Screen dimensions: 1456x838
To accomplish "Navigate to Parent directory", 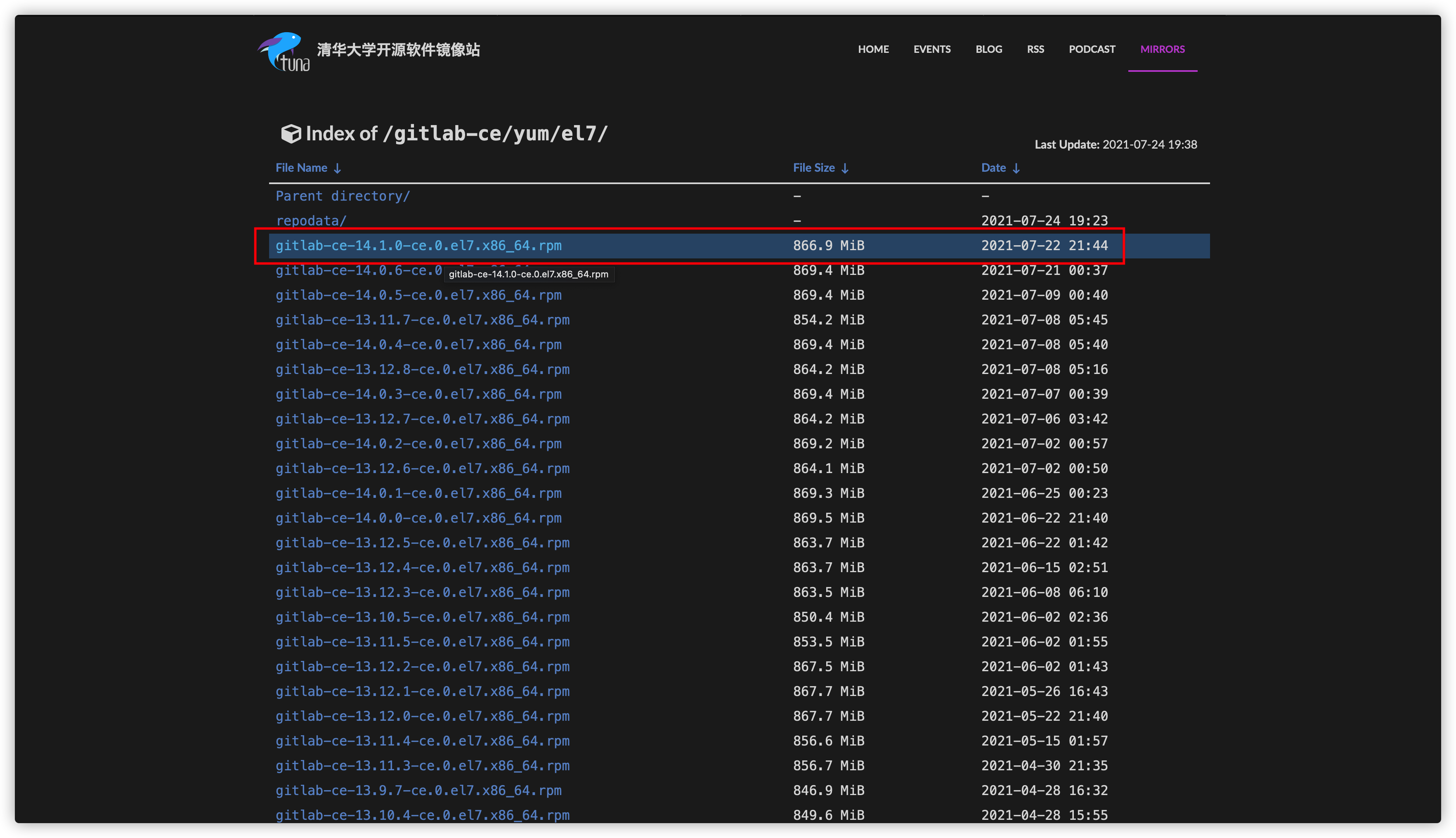I will pos(343,196).
